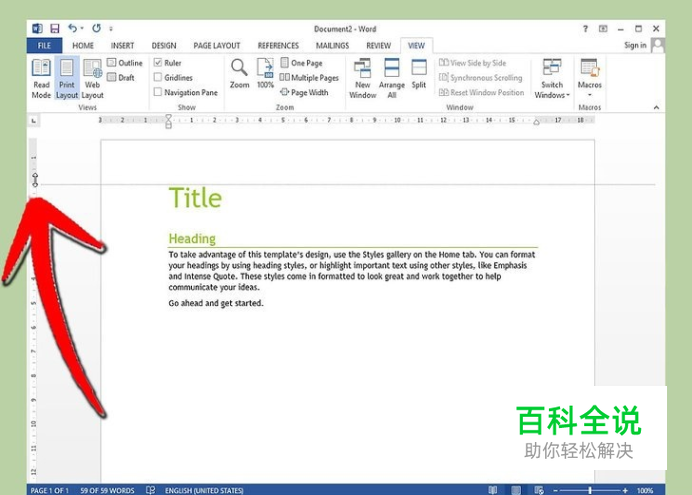Click the Word application icon in title bar
The height and width of the screenshot is (495, 692).
coord(38,29)
